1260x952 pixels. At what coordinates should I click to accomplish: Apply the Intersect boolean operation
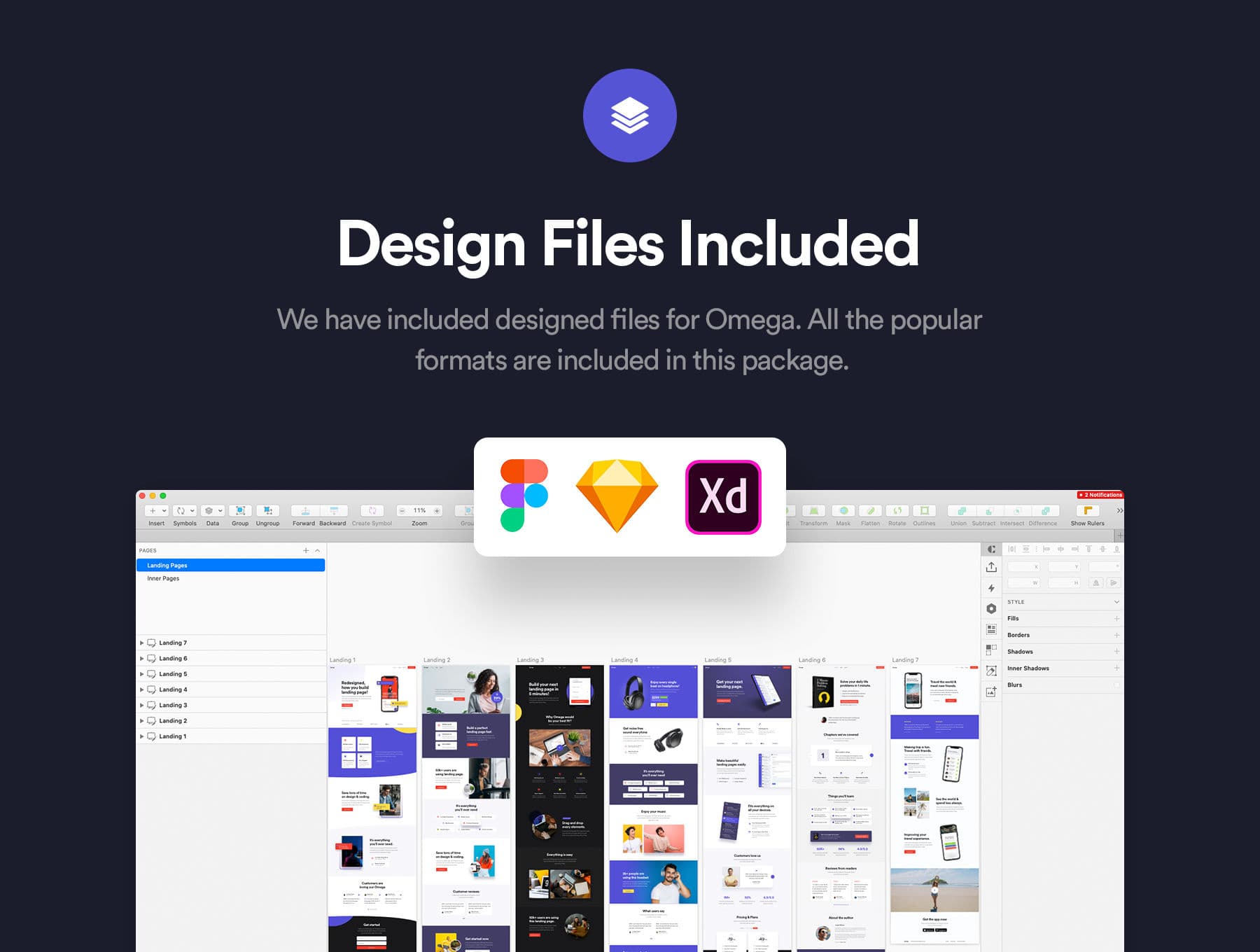[1017, 511]
